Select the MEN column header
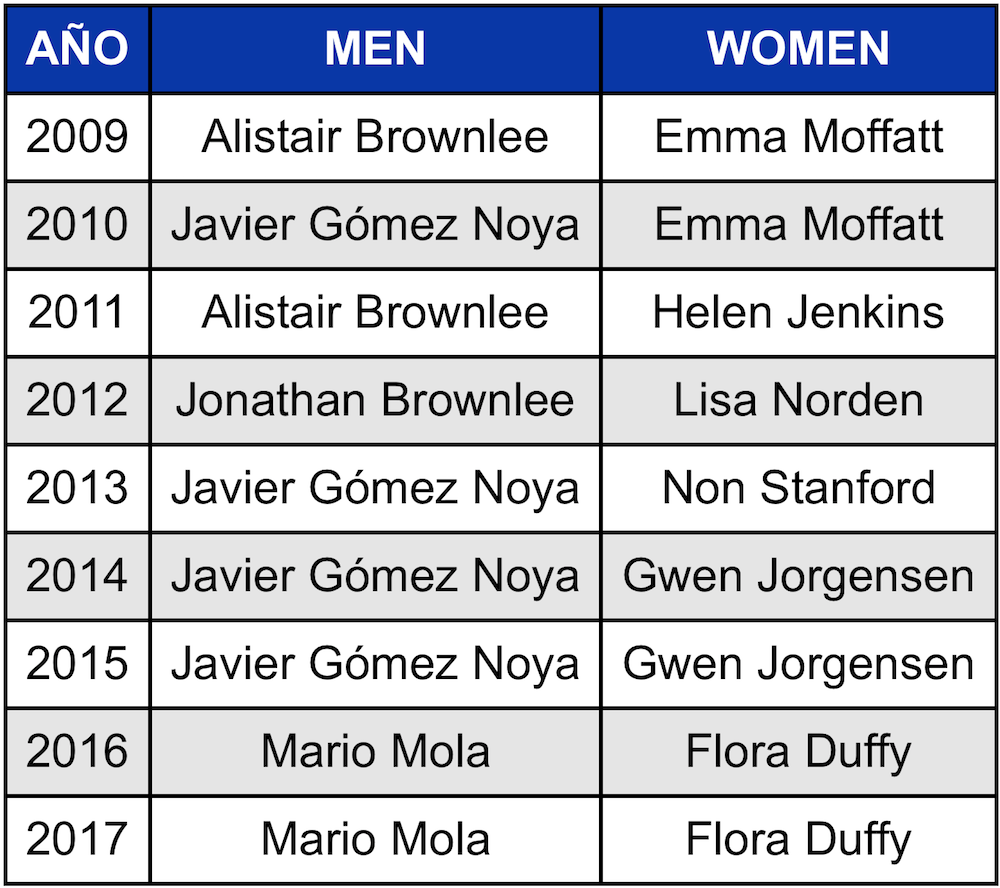This screenshot has width=1000, height=888. click(x=375, y=48)
